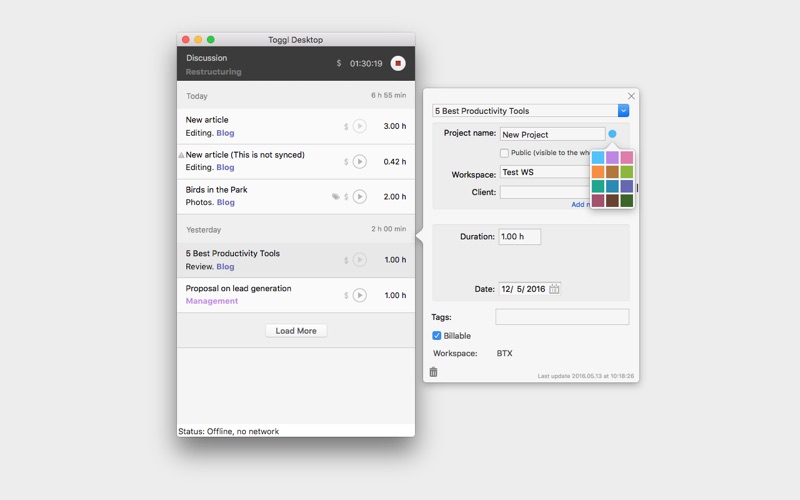
Task: Continue the Proposal on lead generation entry
Action: (x=360, y=295)
